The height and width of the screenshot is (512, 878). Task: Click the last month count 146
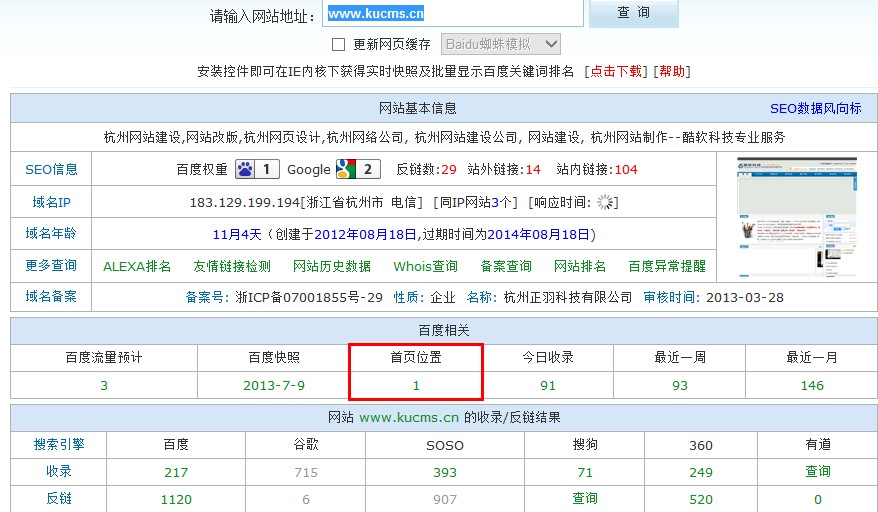pos(812,385)
